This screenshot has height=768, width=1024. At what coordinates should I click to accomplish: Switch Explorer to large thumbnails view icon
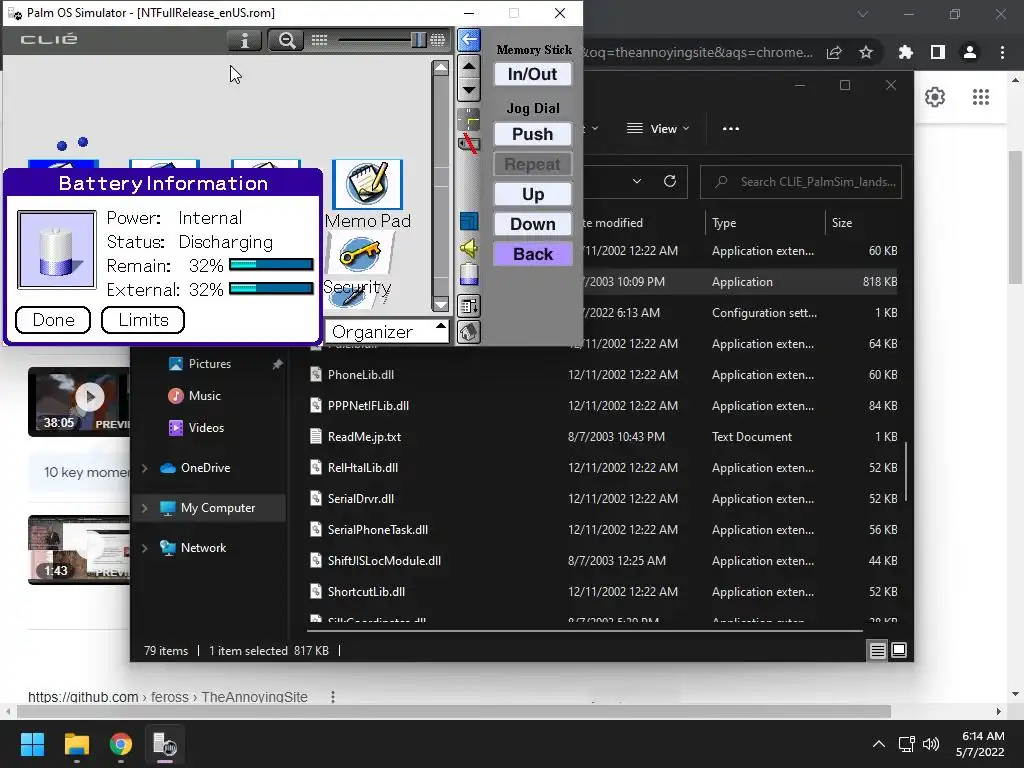pyautogui.click(x=899, y=650)
